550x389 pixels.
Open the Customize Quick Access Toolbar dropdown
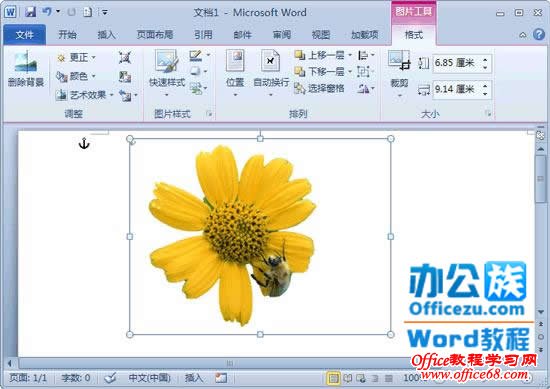[105, 12]
